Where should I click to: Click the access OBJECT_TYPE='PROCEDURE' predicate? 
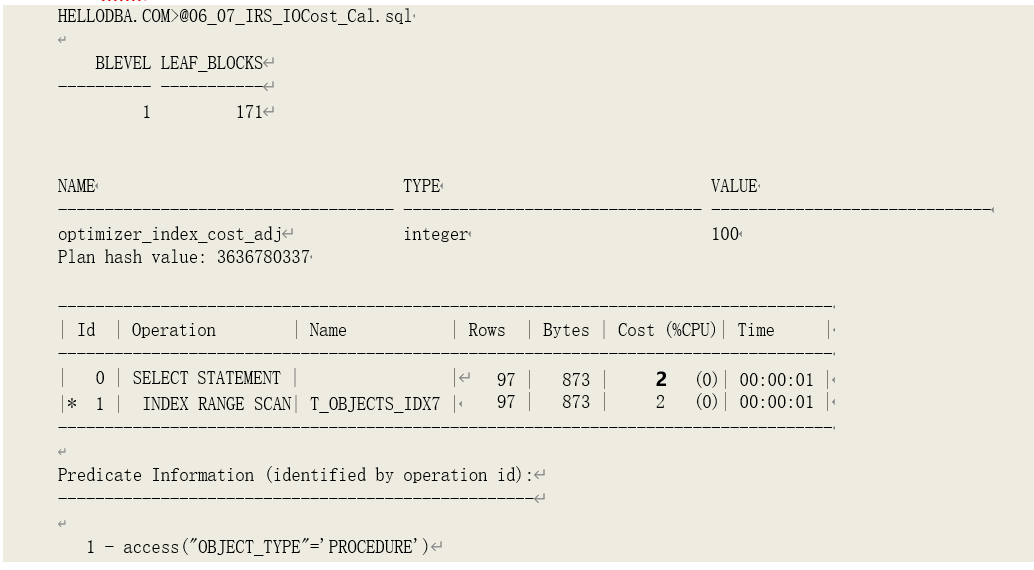tap(263, 547)
